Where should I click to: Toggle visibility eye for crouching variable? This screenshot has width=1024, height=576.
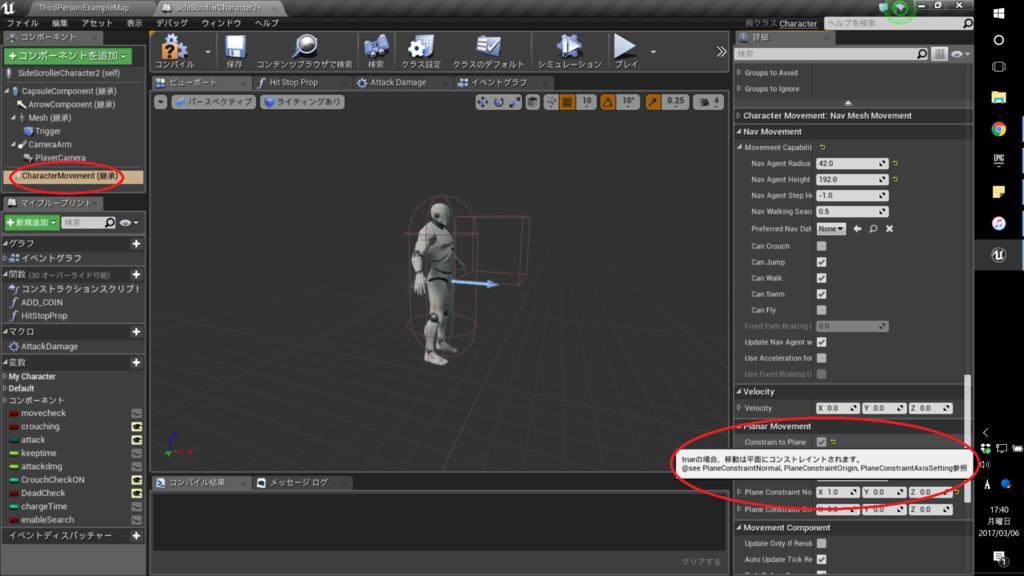(x=136, y=426)
